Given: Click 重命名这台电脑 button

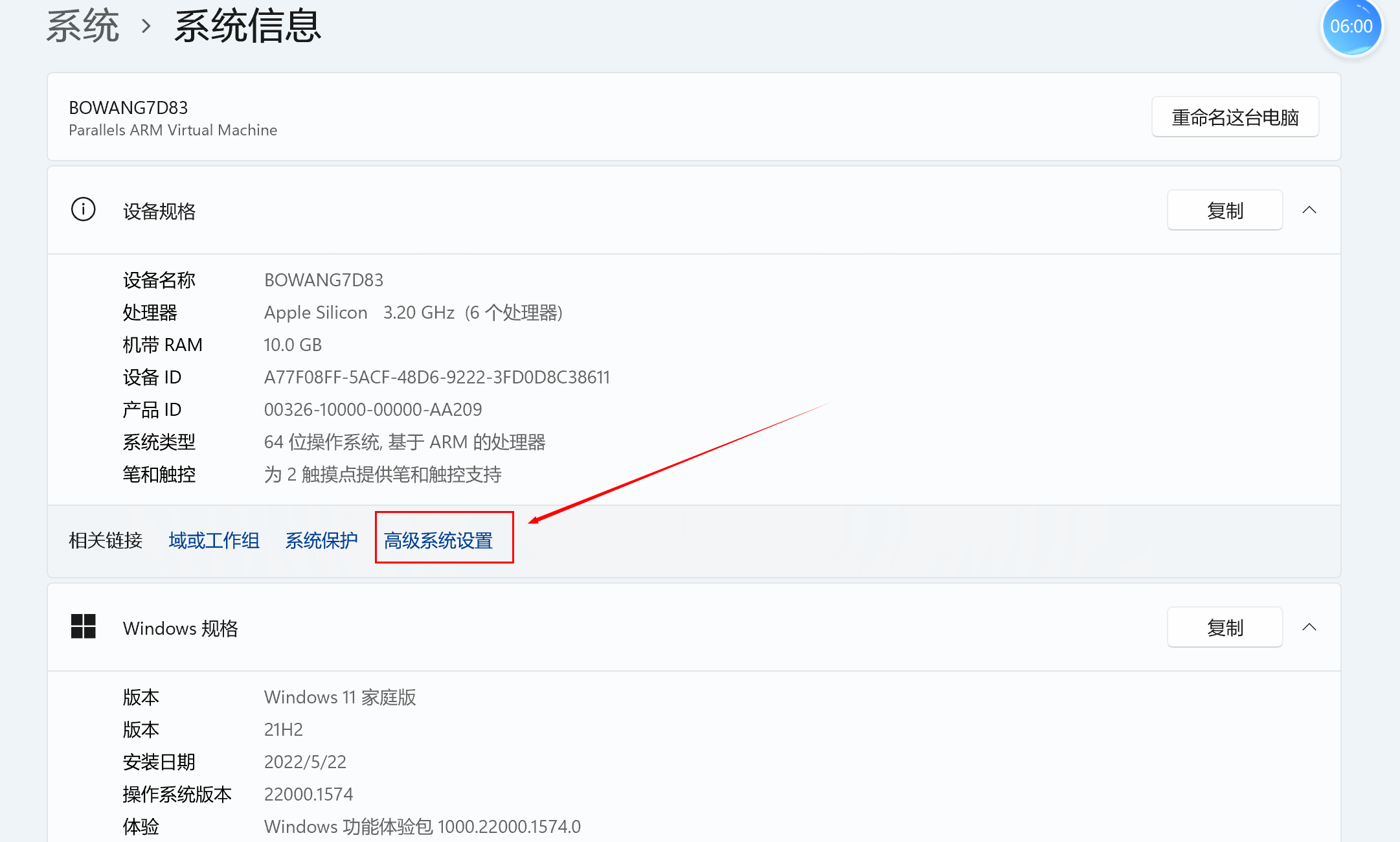Looking at the screenshot, I should (1235, 117).
